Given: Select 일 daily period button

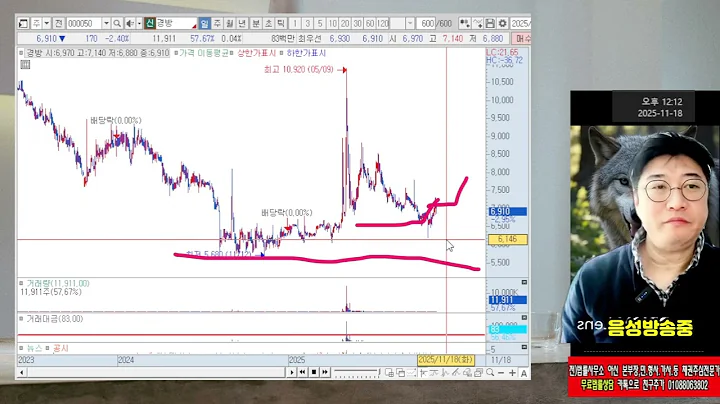Looking at the screenshot, I should pos(205,23).
